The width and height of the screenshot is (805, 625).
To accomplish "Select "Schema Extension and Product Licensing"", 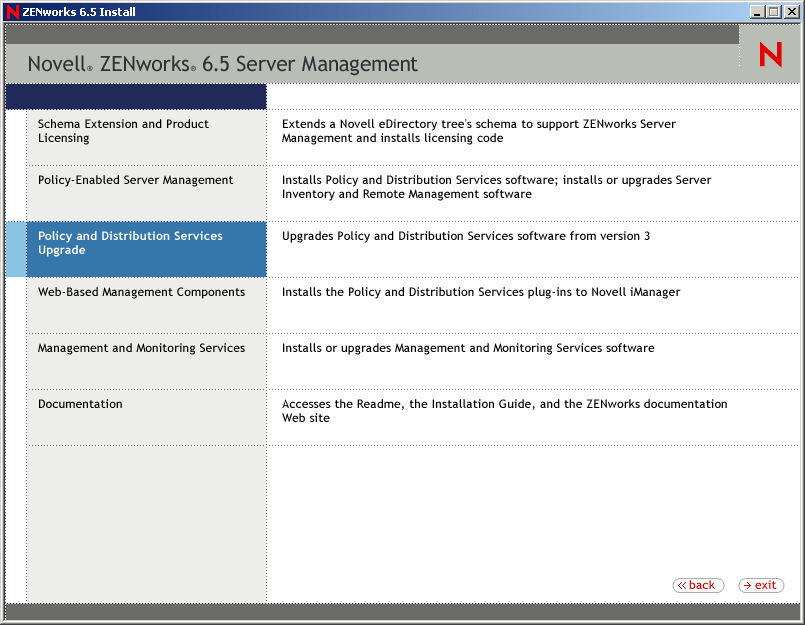I will pyautogui.click(x=123, y=130).
